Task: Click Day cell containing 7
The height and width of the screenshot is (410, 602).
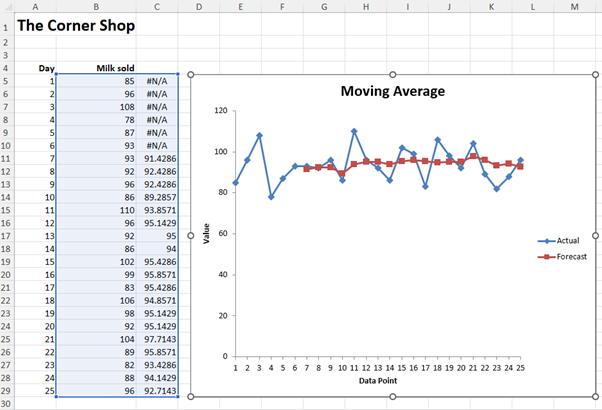Action: click(35, 159)
